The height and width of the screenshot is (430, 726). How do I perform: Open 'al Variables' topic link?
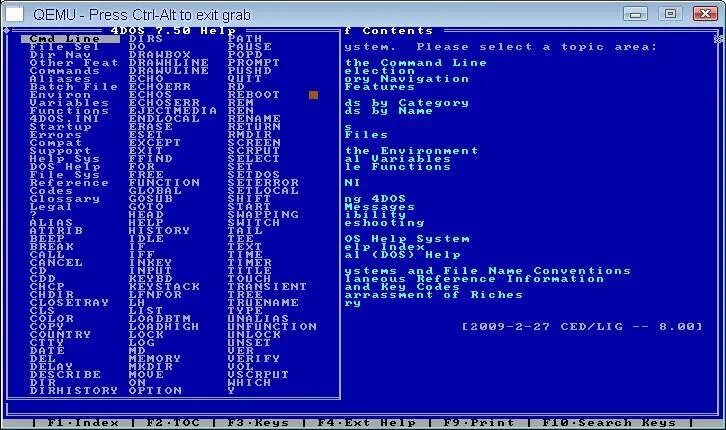point(398,159)
